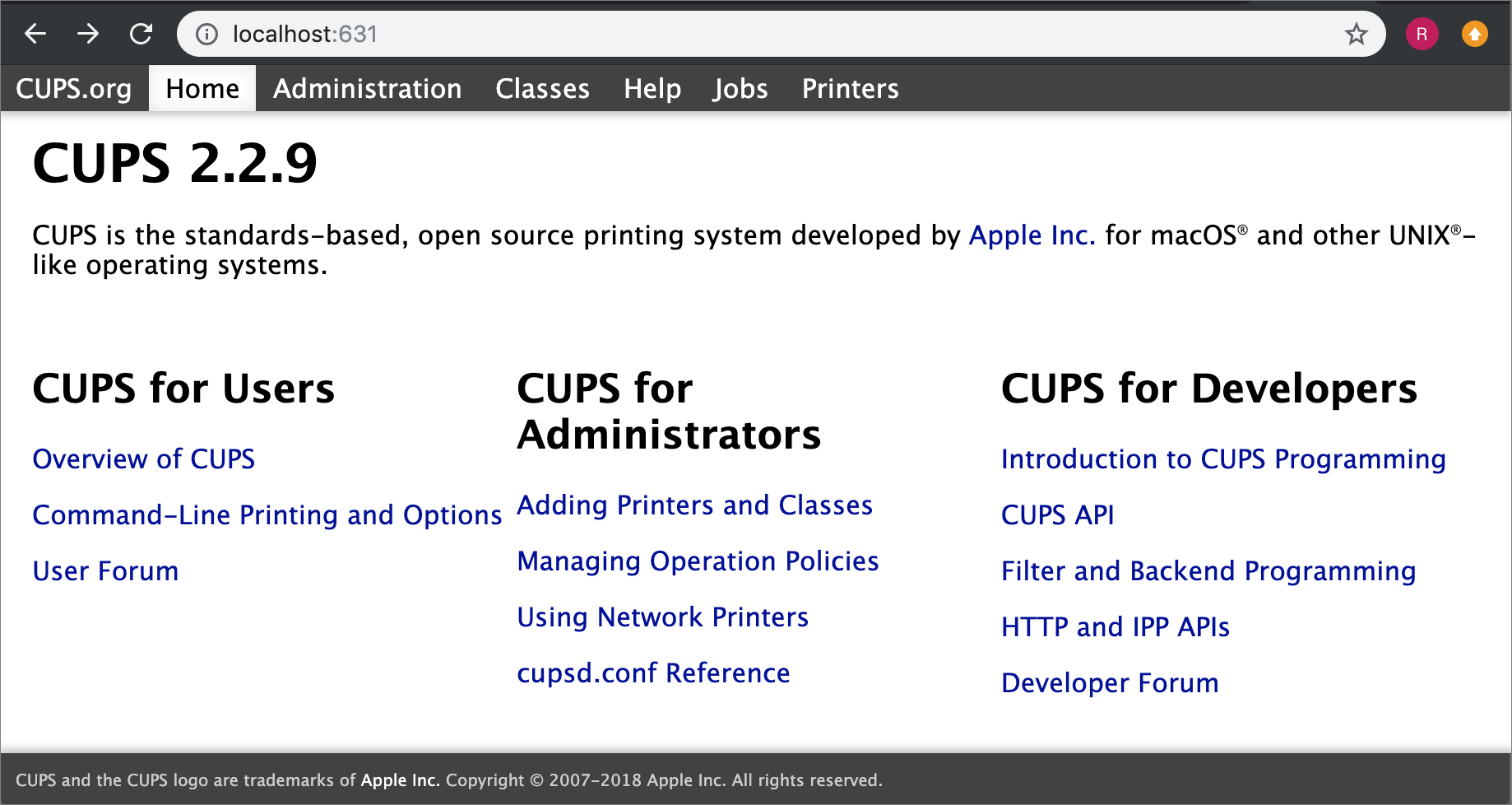Open the profile avatar labeled R
The image size is (1512, 805).
(1422, 34)
